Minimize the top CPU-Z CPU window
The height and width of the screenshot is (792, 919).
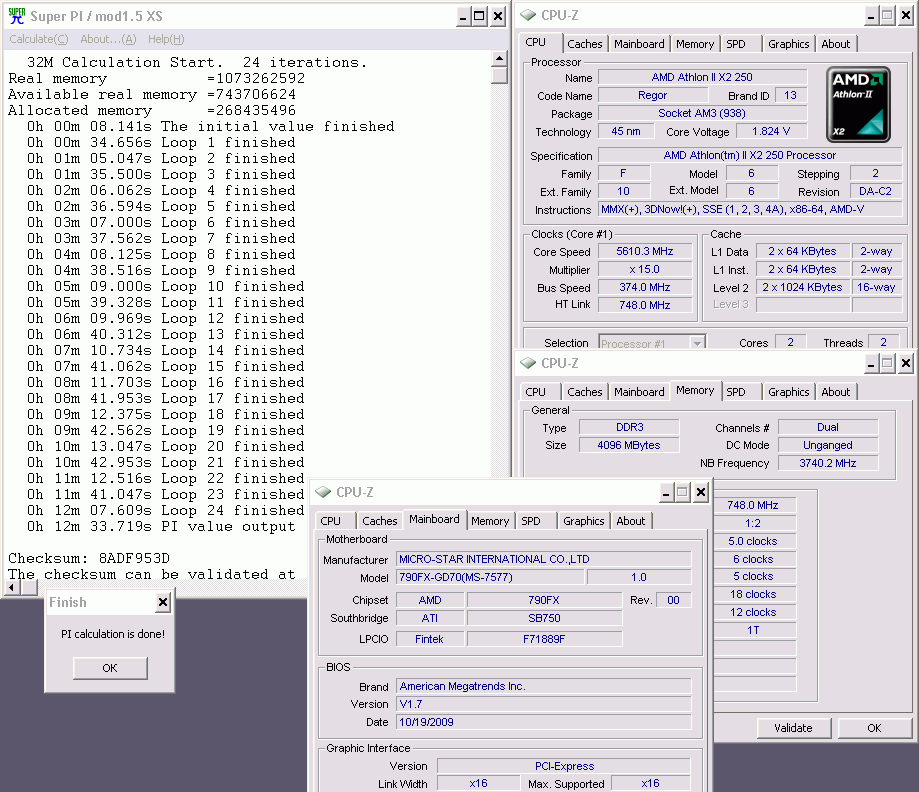click(871, 16)
